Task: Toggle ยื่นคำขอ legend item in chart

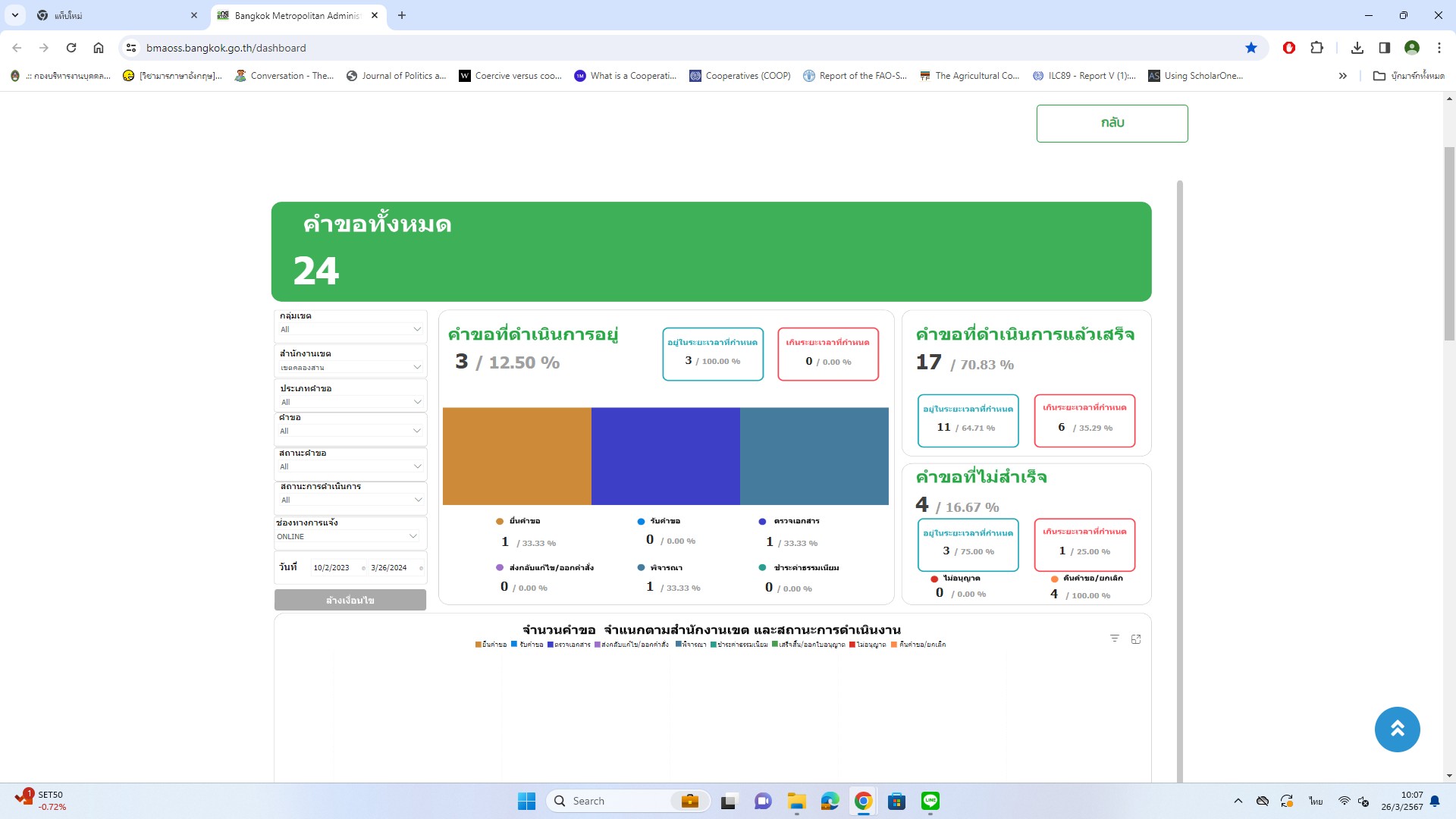Action: coord(491,645)
